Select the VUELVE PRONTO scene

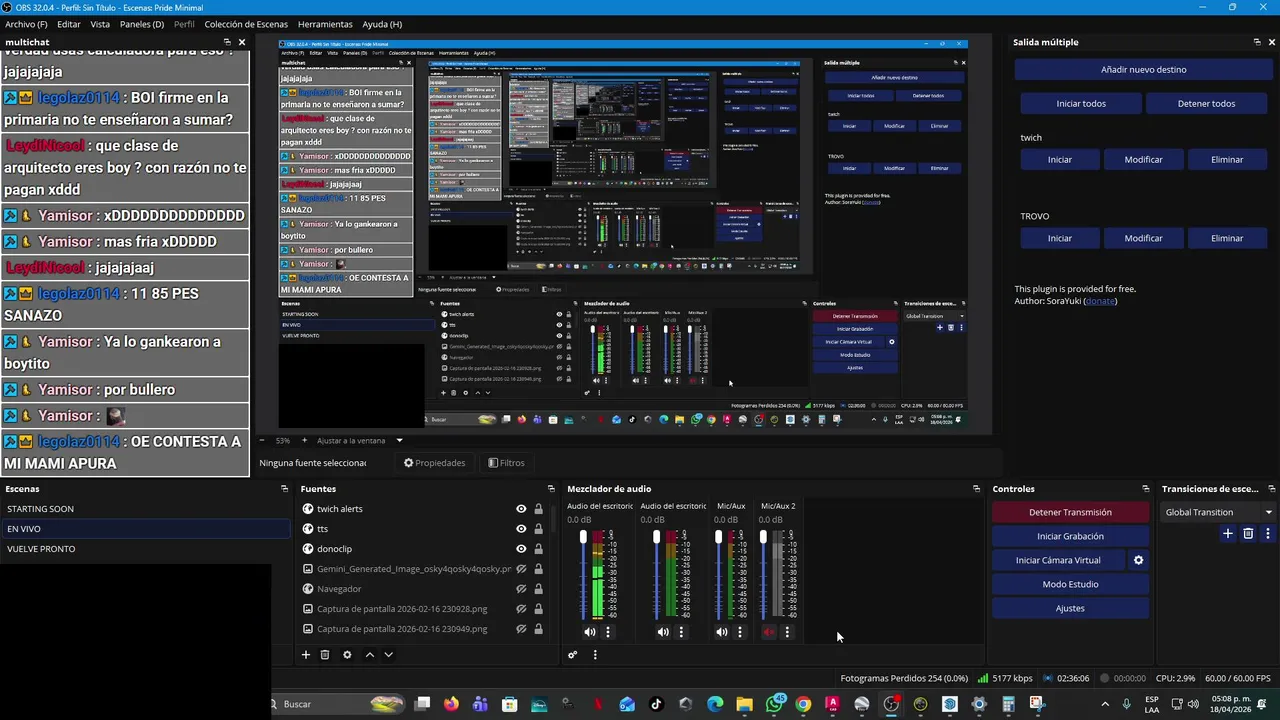point(145,549)
